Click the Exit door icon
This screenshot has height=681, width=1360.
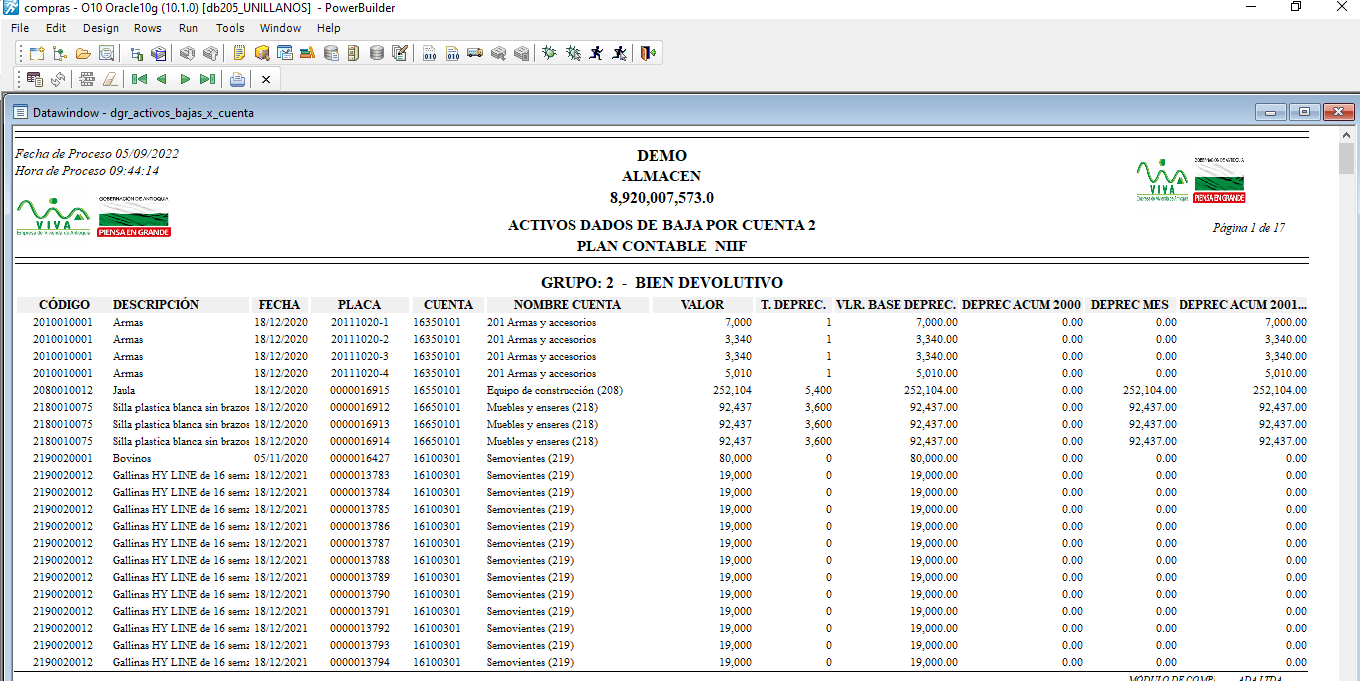tap(648, 53)
